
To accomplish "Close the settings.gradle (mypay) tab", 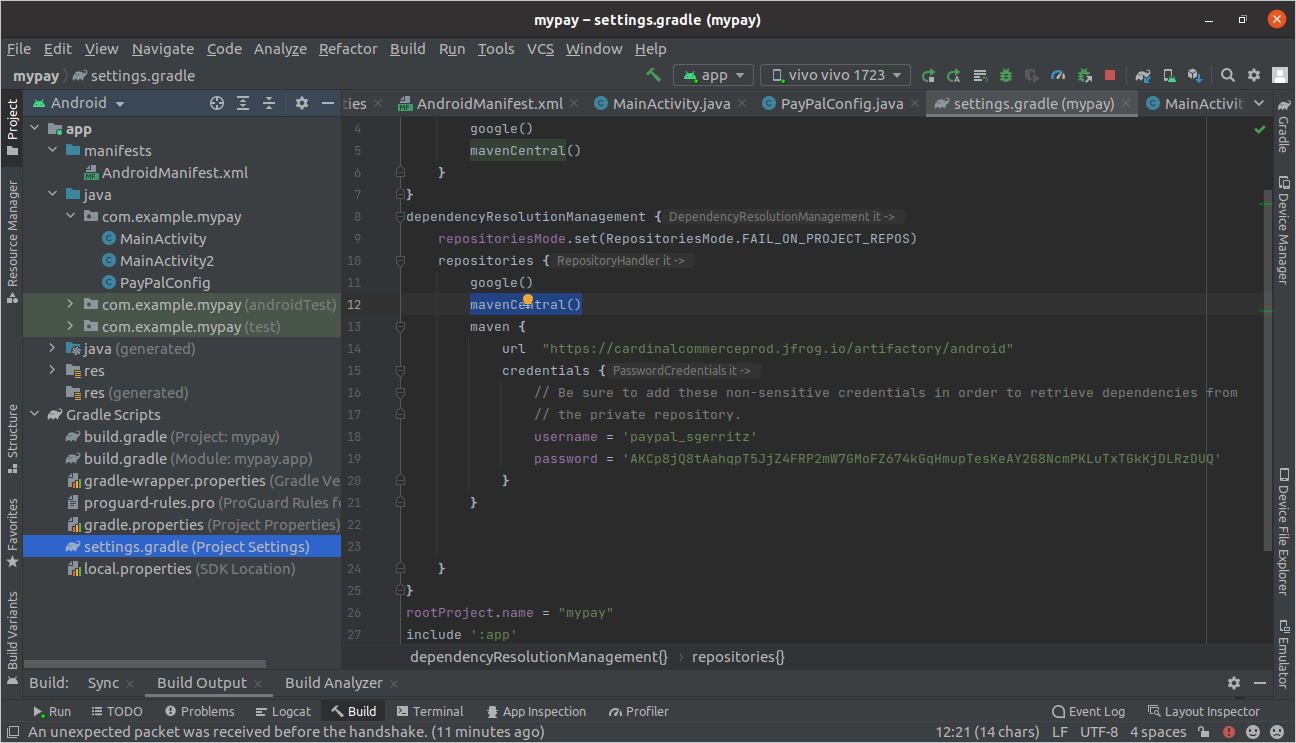I will tap(1126, 104).
